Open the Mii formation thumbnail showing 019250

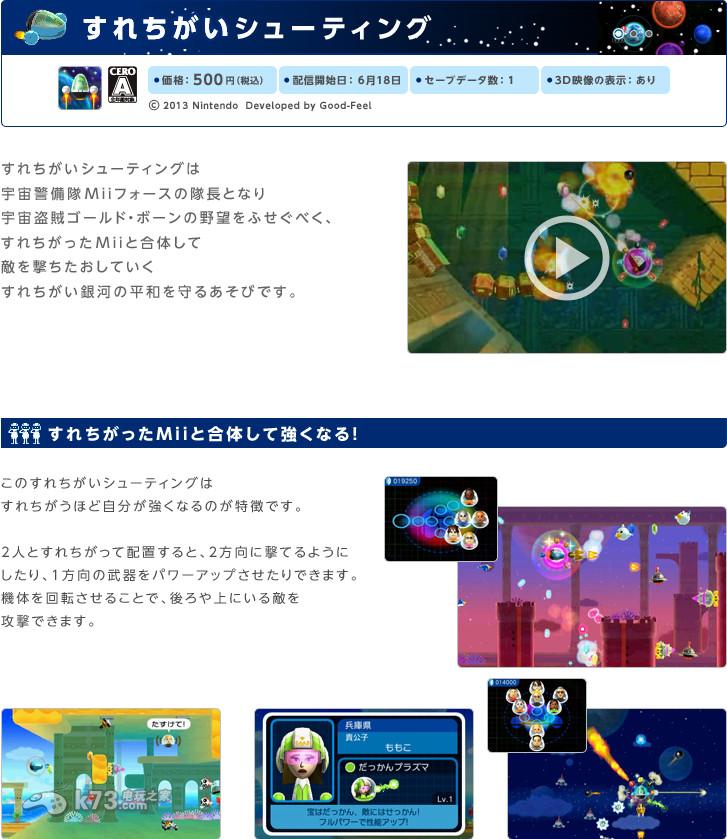pyautogui.click(x=440, y=518)
